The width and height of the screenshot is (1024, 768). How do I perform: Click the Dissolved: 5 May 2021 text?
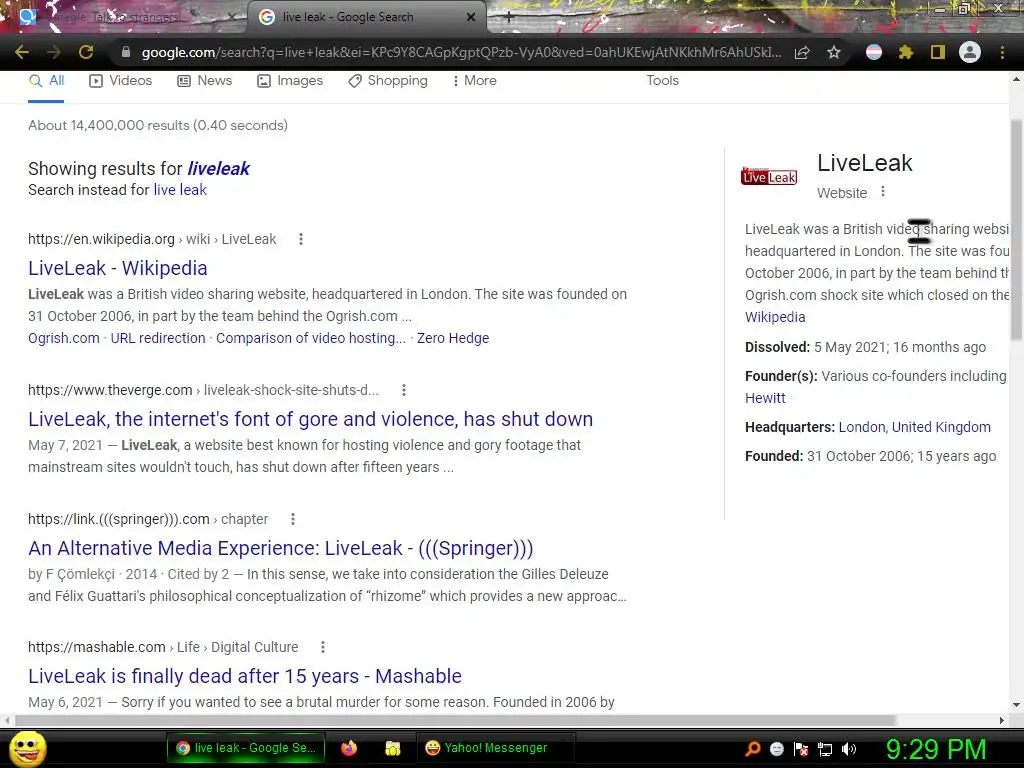(x=865, y=347)
